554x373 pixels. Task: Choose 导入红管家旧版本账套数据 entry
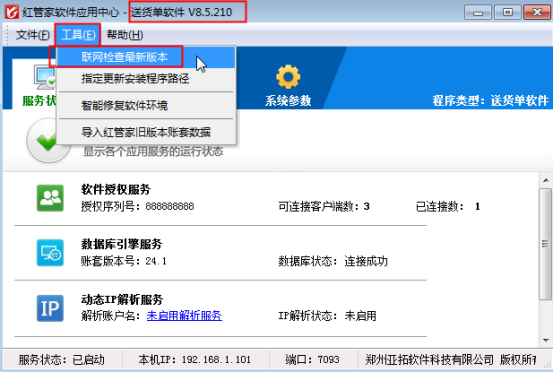click(146, 132)
